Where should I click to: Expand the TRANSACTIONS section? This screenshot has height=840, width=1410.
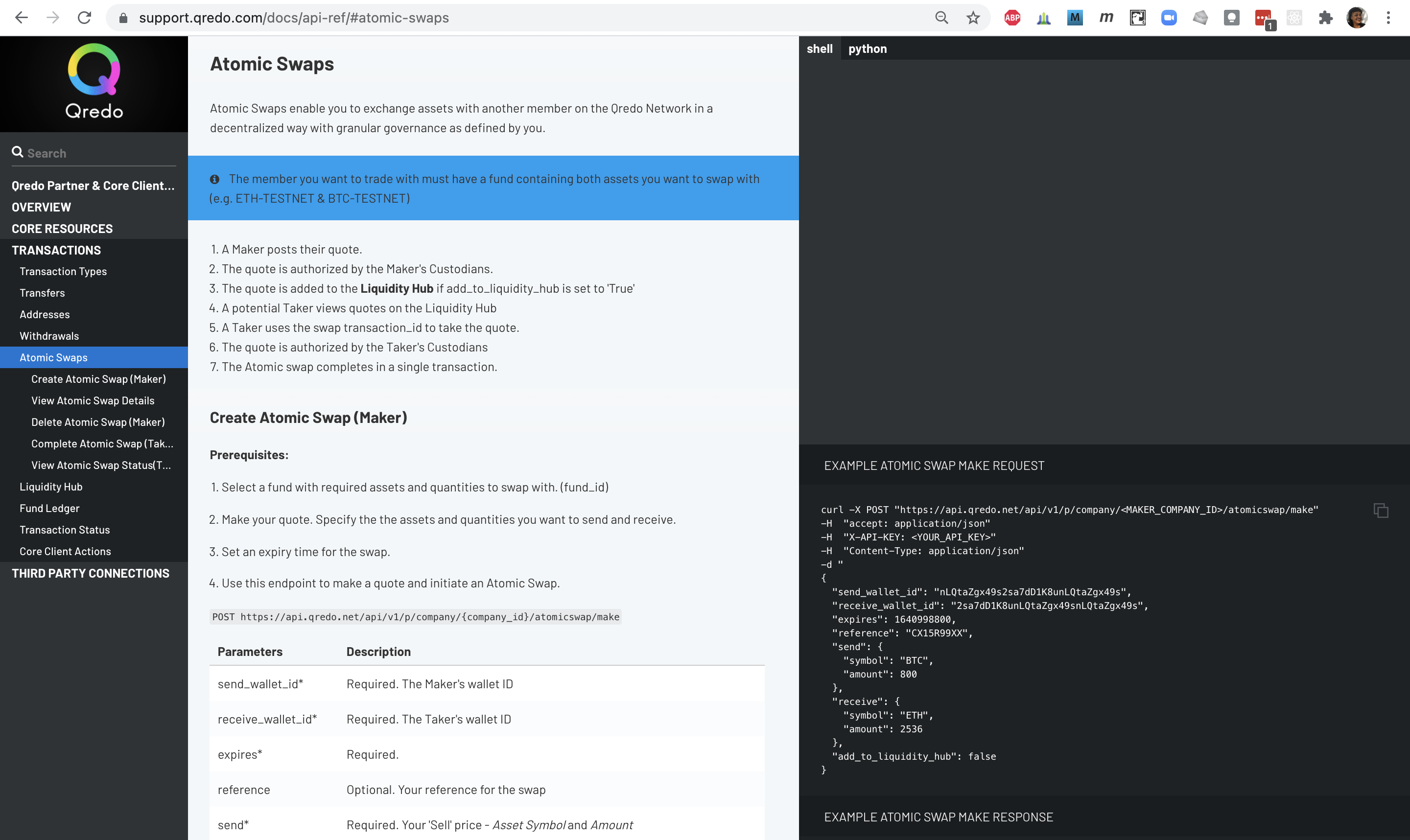pyautogui.click(x=56, y=250)
